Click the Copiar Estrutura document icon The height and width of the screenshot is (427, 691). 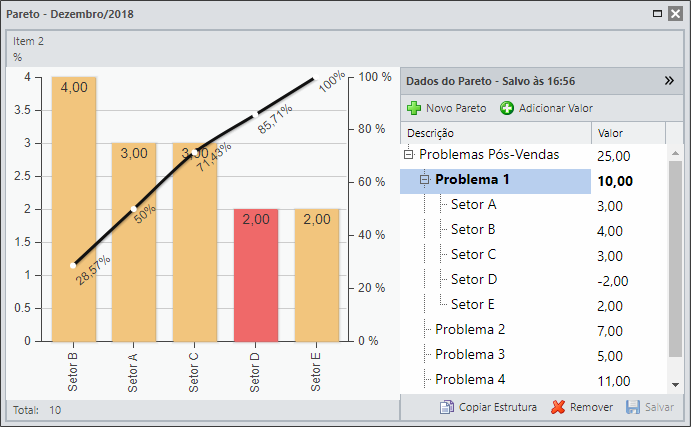(x=446, y=407)
